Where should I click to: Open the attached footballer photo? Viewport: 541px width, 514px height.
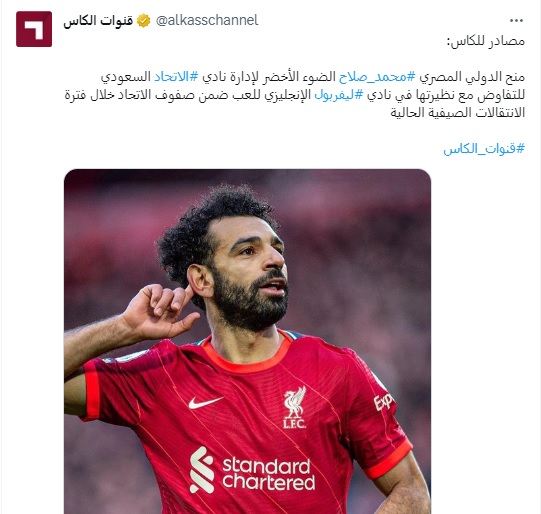tap(247, 341)
